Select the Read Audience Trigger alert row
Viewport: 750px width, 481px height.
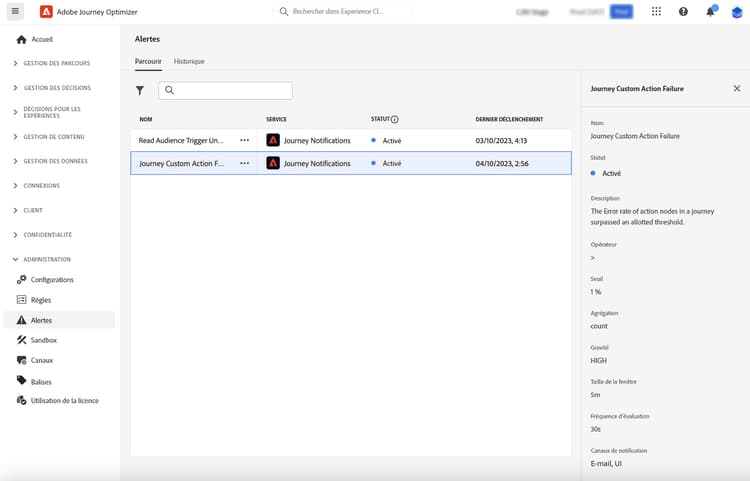351,140
